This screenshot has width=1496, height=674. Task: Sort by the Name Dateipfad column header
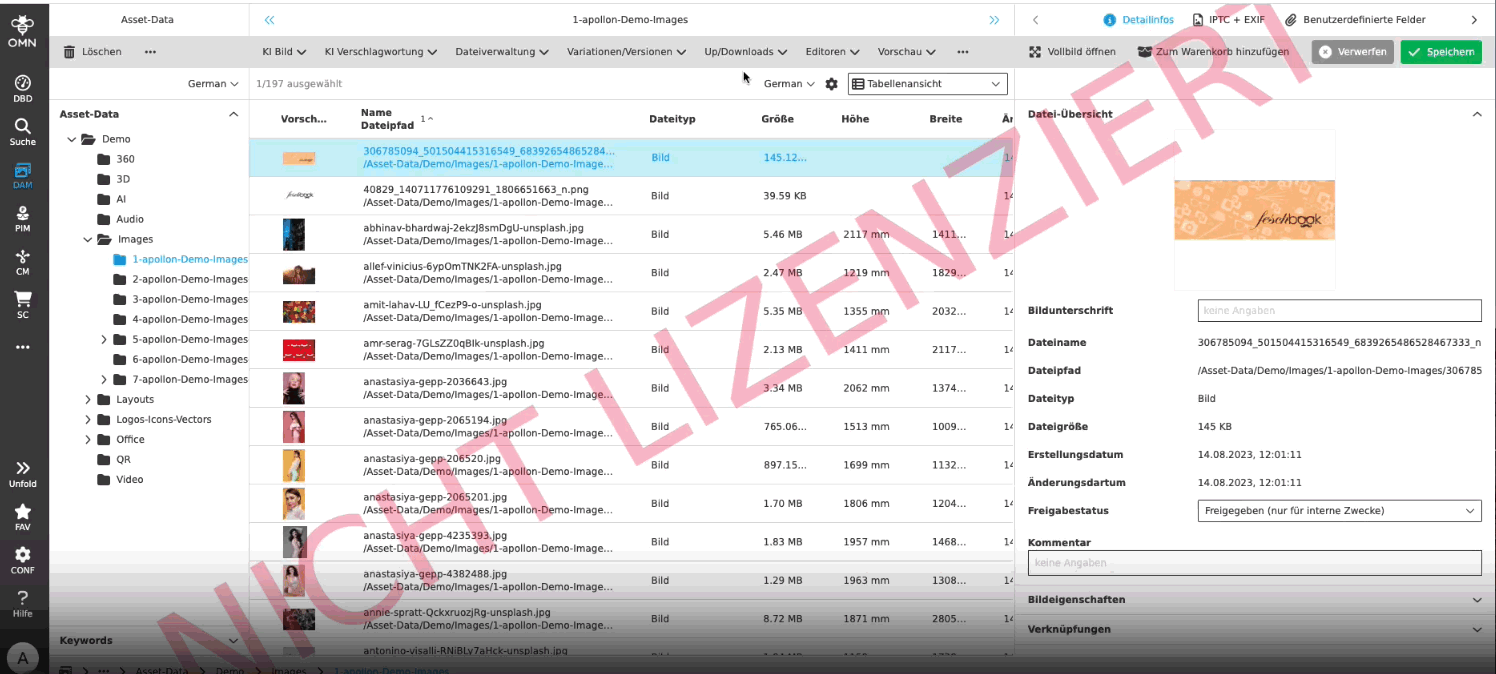click(387, 119)
